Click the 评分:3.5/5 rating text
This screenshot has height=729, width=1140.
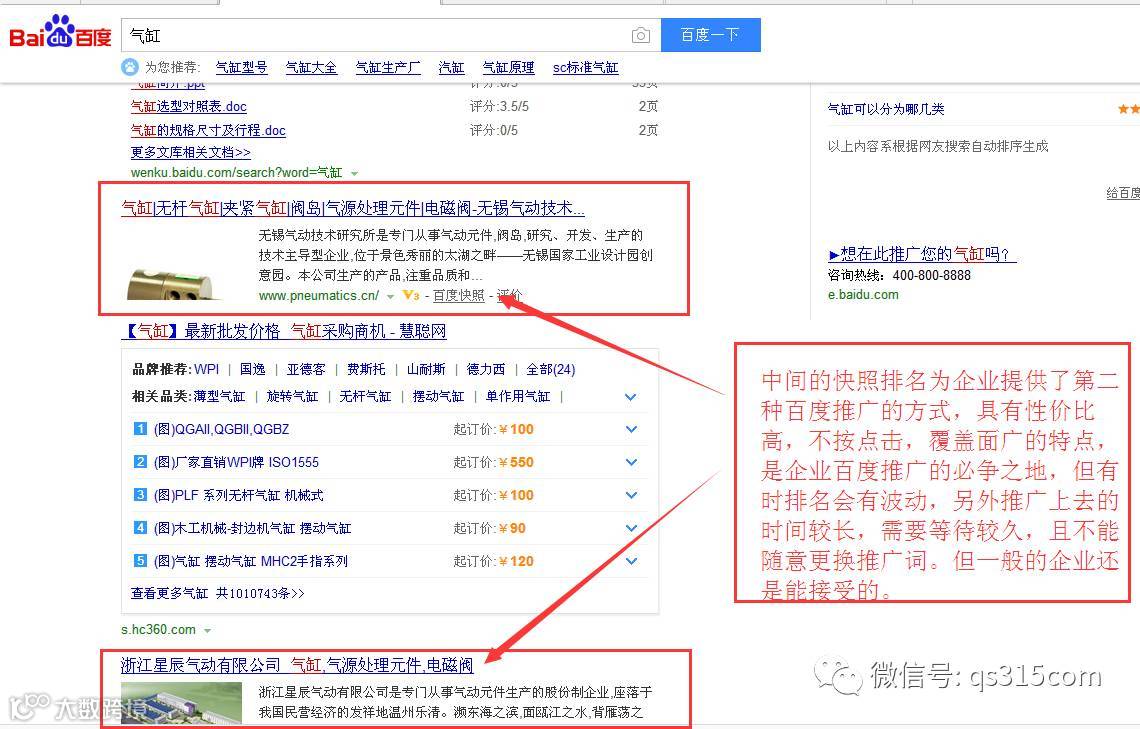[499, 106]
